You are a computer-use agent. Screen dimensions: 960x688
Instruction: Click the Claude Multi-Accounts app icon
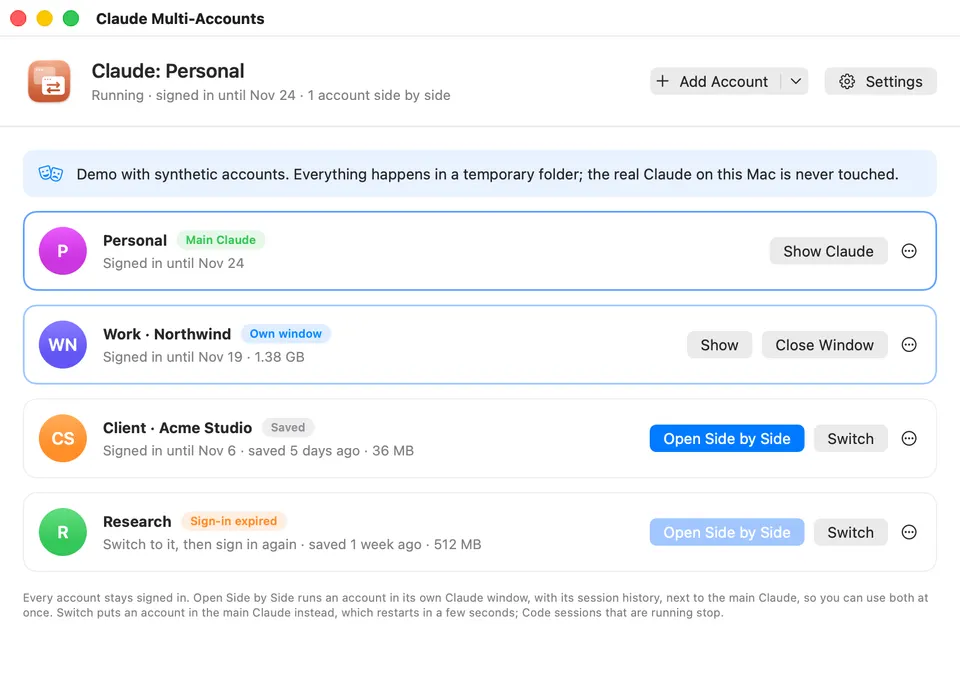click(x=49, y=81)
